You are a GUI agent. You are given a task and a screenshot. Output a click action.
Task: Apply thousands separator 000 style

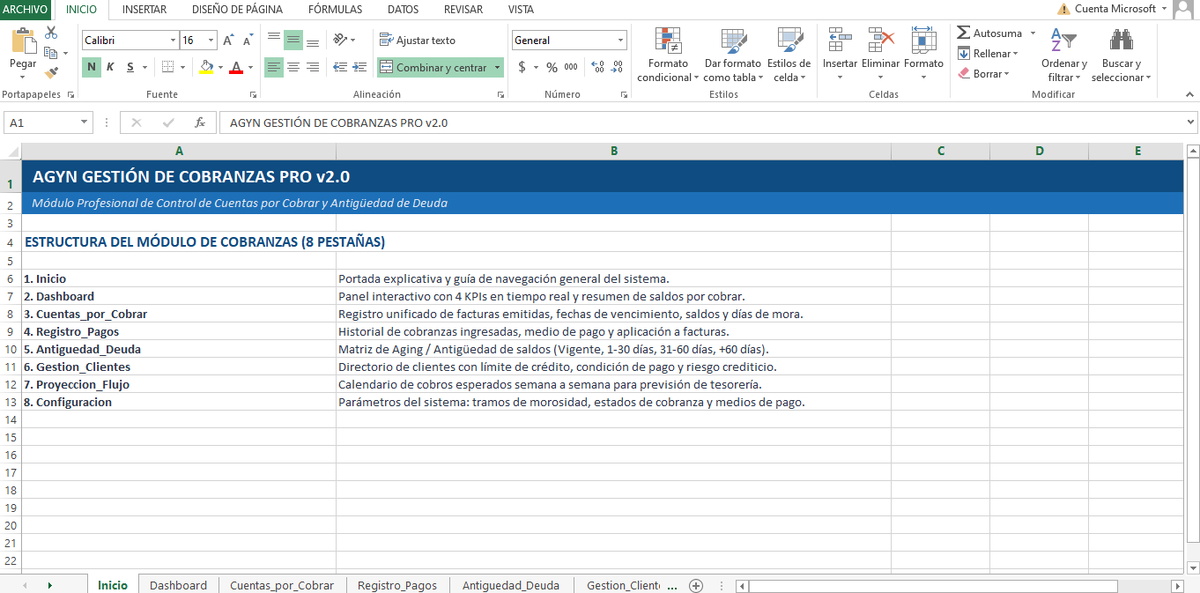(571, 67)
